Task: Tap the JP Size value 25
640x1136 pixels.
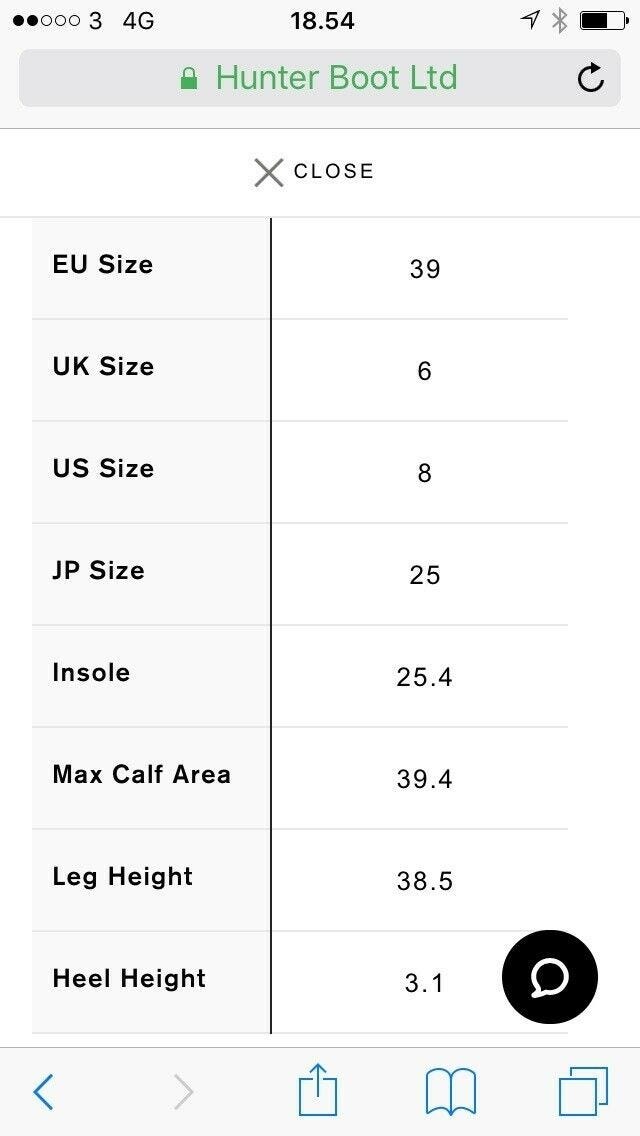Action: pyautogui.click(x=424, y=575)
